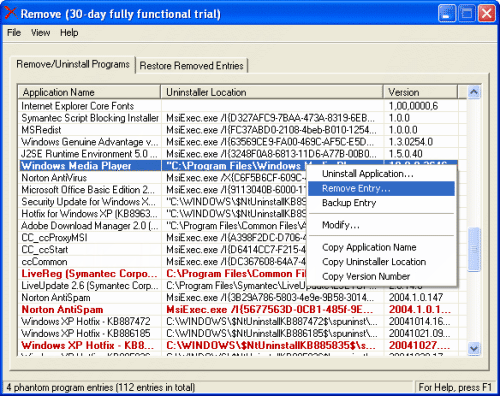The width and height of the screenshot is (500, 396).
Task: Open the File menu
Action: coord(14,33)
